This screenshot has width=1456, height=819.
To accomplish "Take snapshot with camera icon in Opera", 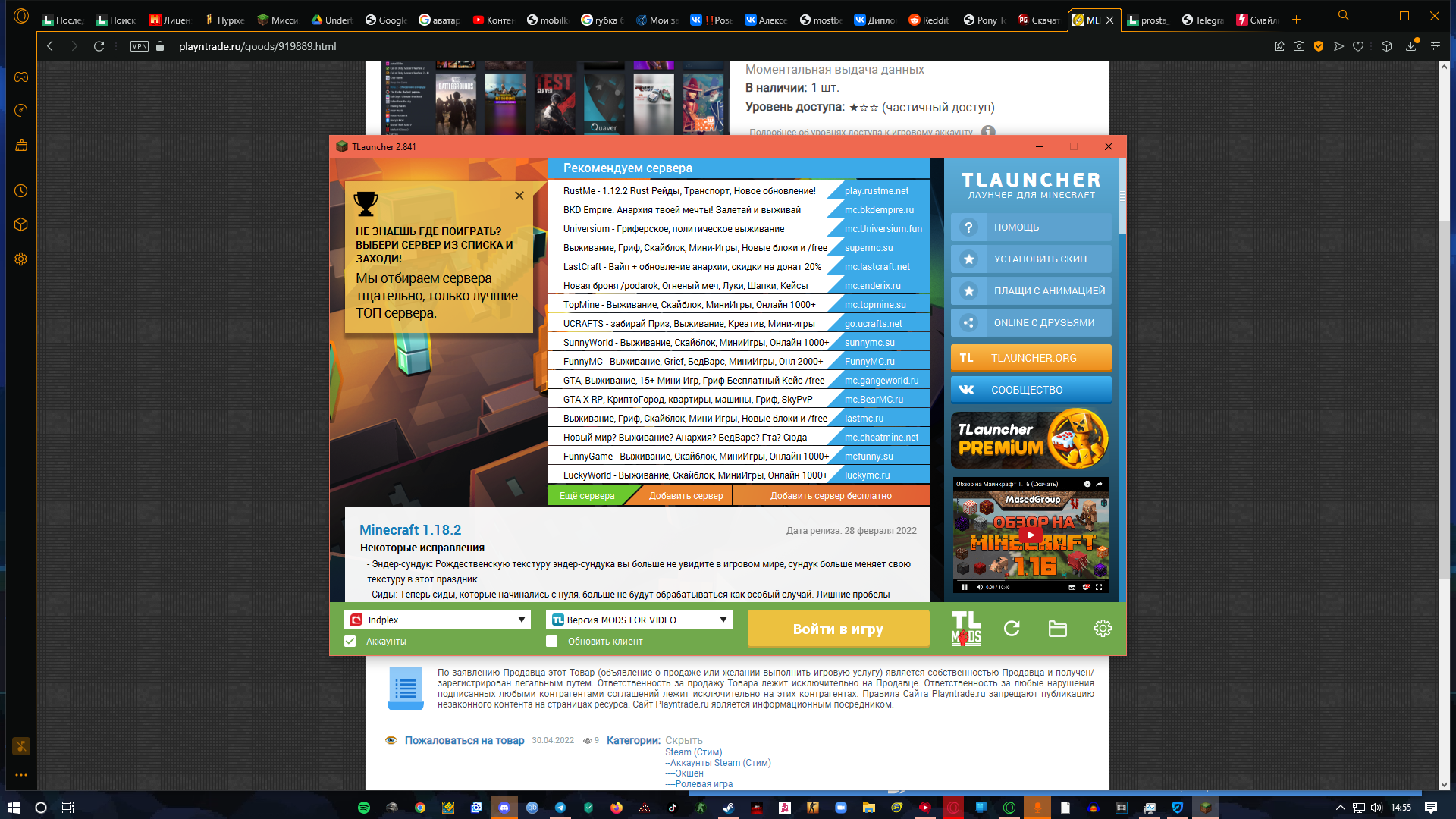I will (1299, 46).
